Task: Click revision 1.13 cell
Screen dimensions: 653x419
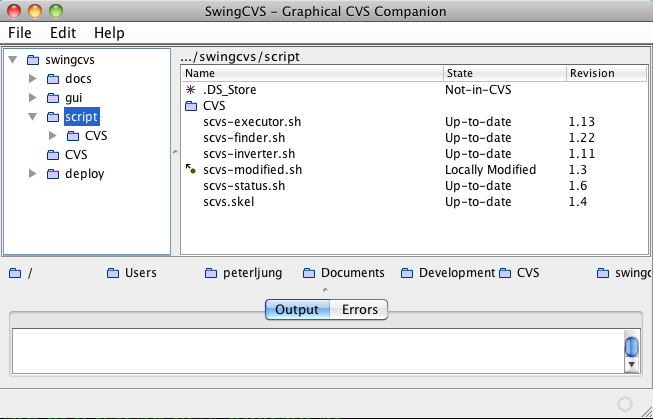Action: [582, 122]
